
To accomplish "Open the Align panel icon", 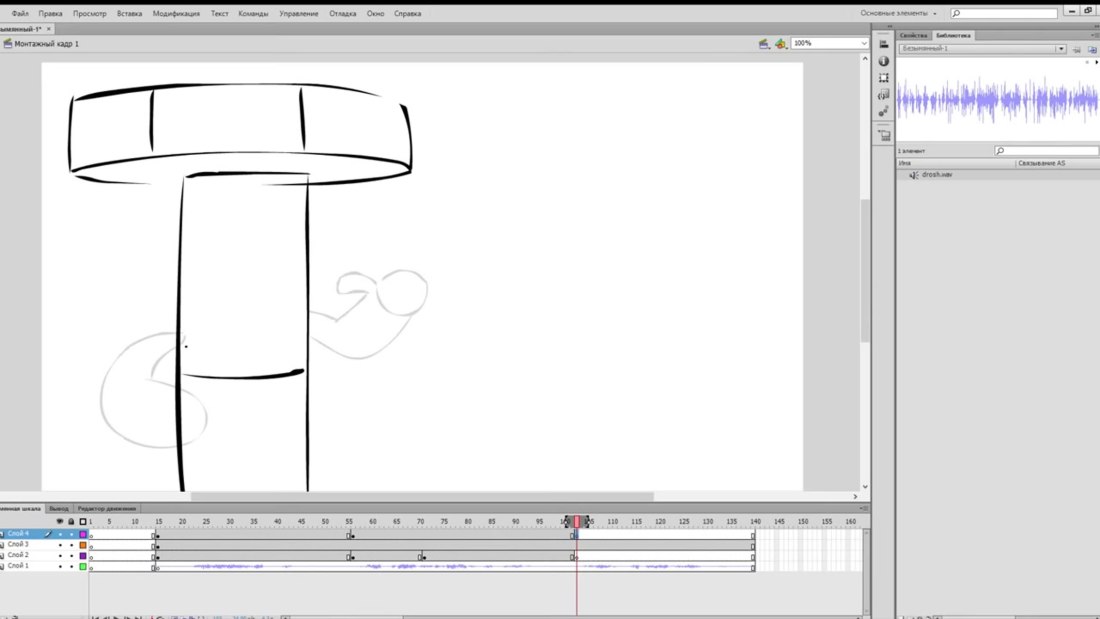I will point(884,44).
